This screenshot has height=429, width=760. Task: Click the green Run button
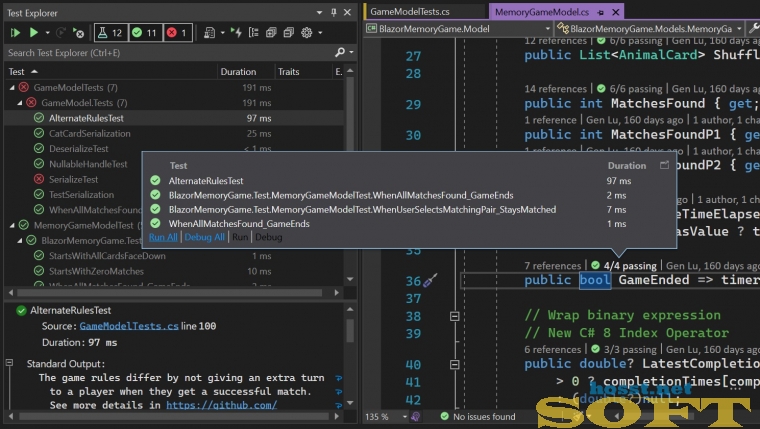33,32
